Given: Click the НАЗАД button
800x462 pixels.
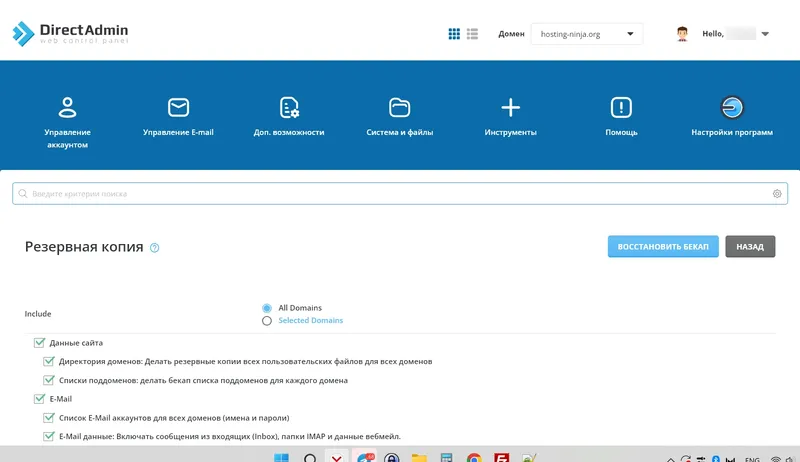Looking at the screenshot, I should (x=750, y=246).
